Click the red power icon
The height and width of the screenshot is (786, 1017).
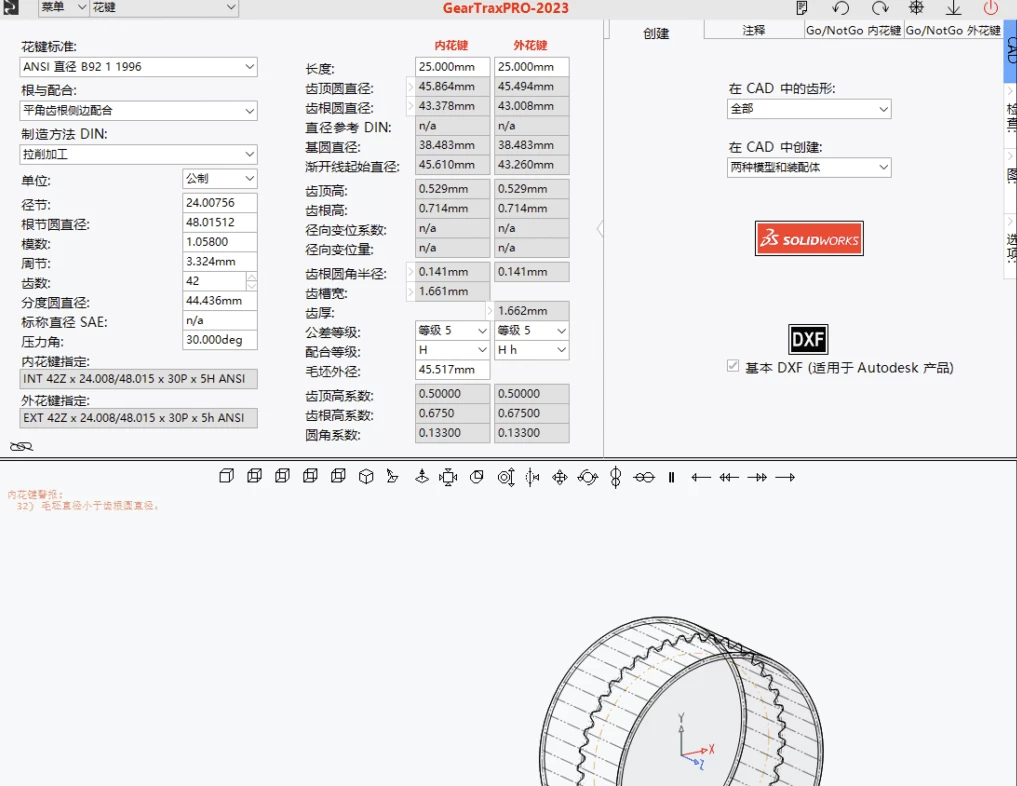pos(991,8)
